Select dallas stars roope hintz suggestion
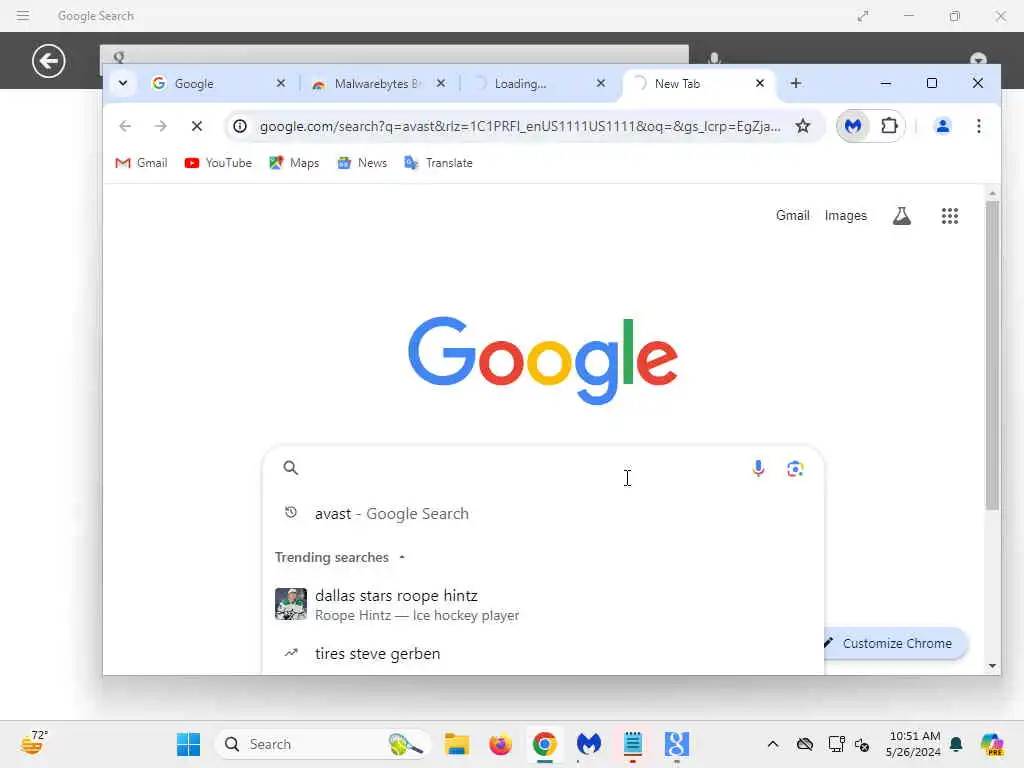 click(543, 605)
